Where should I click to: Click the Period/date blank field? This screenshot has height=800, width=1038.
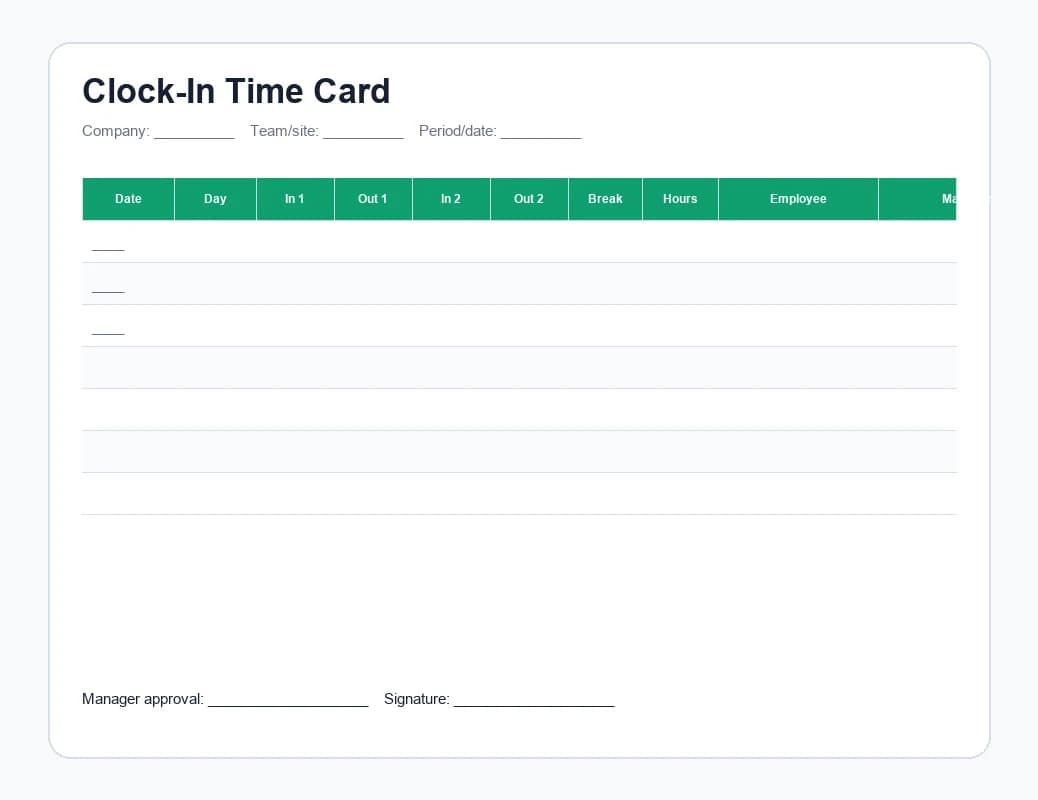(x=541, y=132)
